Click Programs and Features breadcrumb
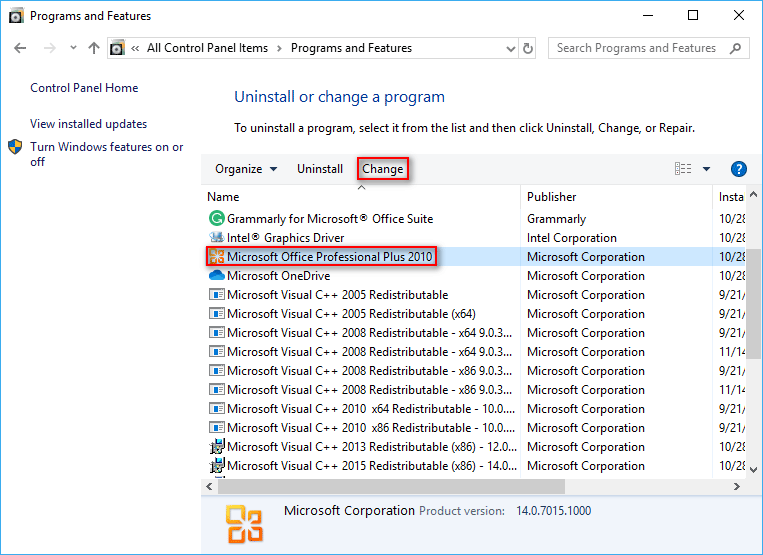This screenshot has height=555, width=763. [x=351, y=48]
